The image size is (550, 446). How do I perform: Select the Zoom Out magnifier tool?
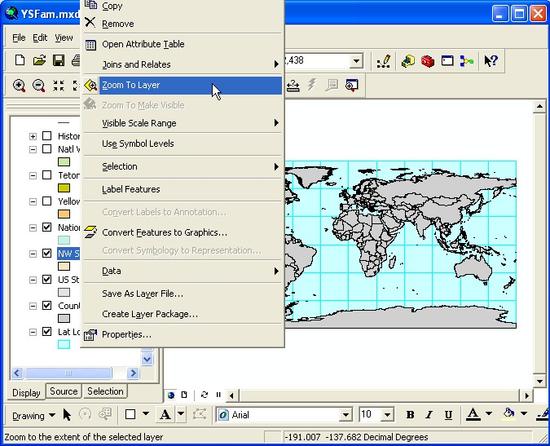pos(39,85)
